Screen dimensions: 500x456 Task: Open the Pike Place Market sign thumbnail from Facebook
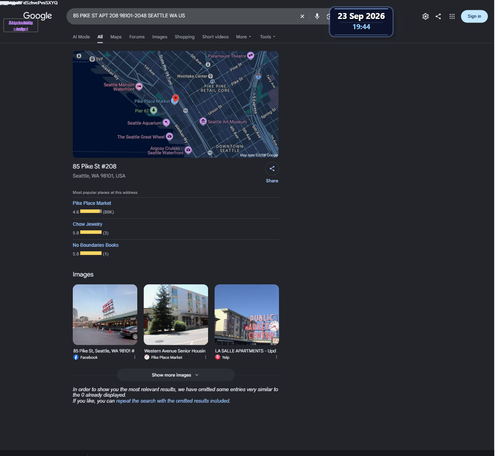point(105,314)
